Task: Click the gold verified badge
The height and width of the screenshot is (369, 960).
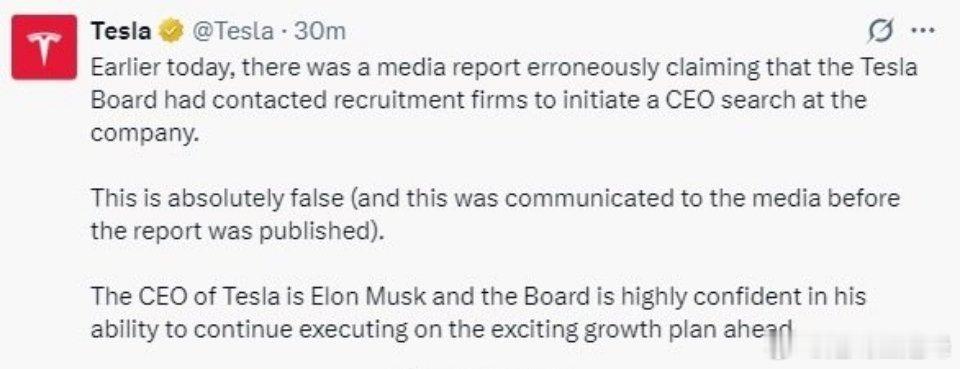Action: point(170,31)
